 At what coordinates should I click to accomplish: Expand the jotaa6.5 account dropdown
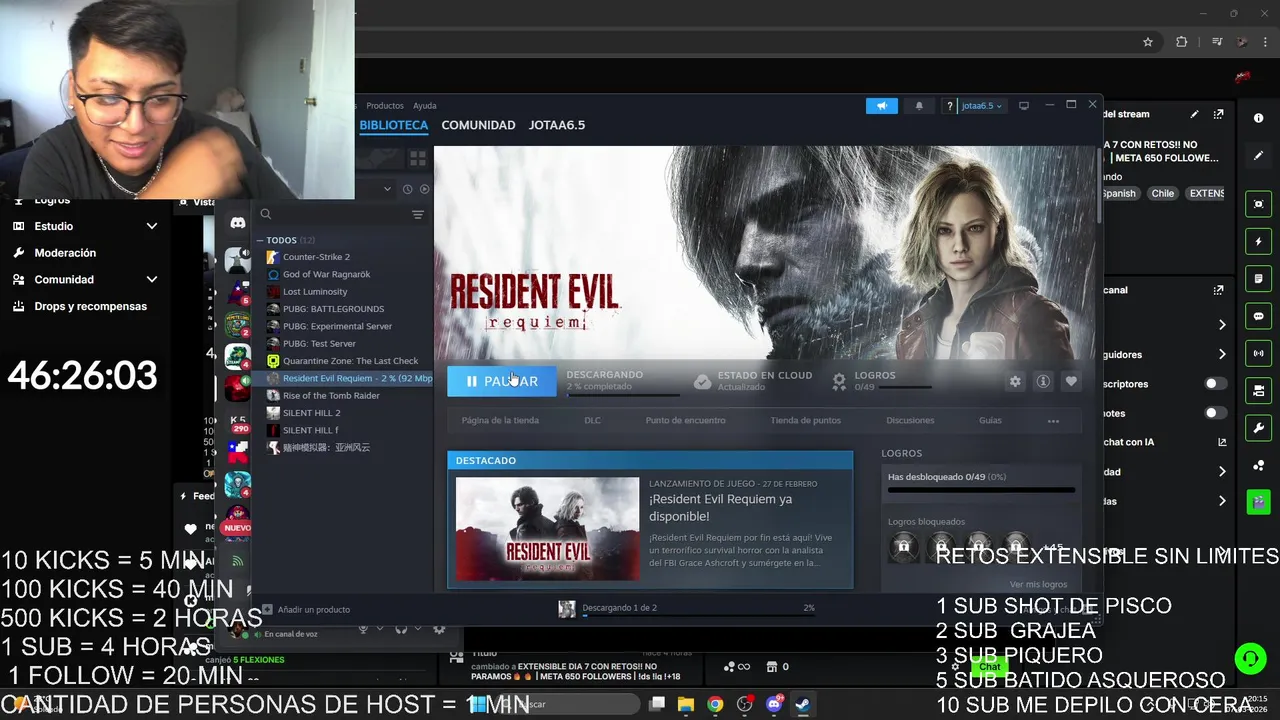[x=980, y=106]
